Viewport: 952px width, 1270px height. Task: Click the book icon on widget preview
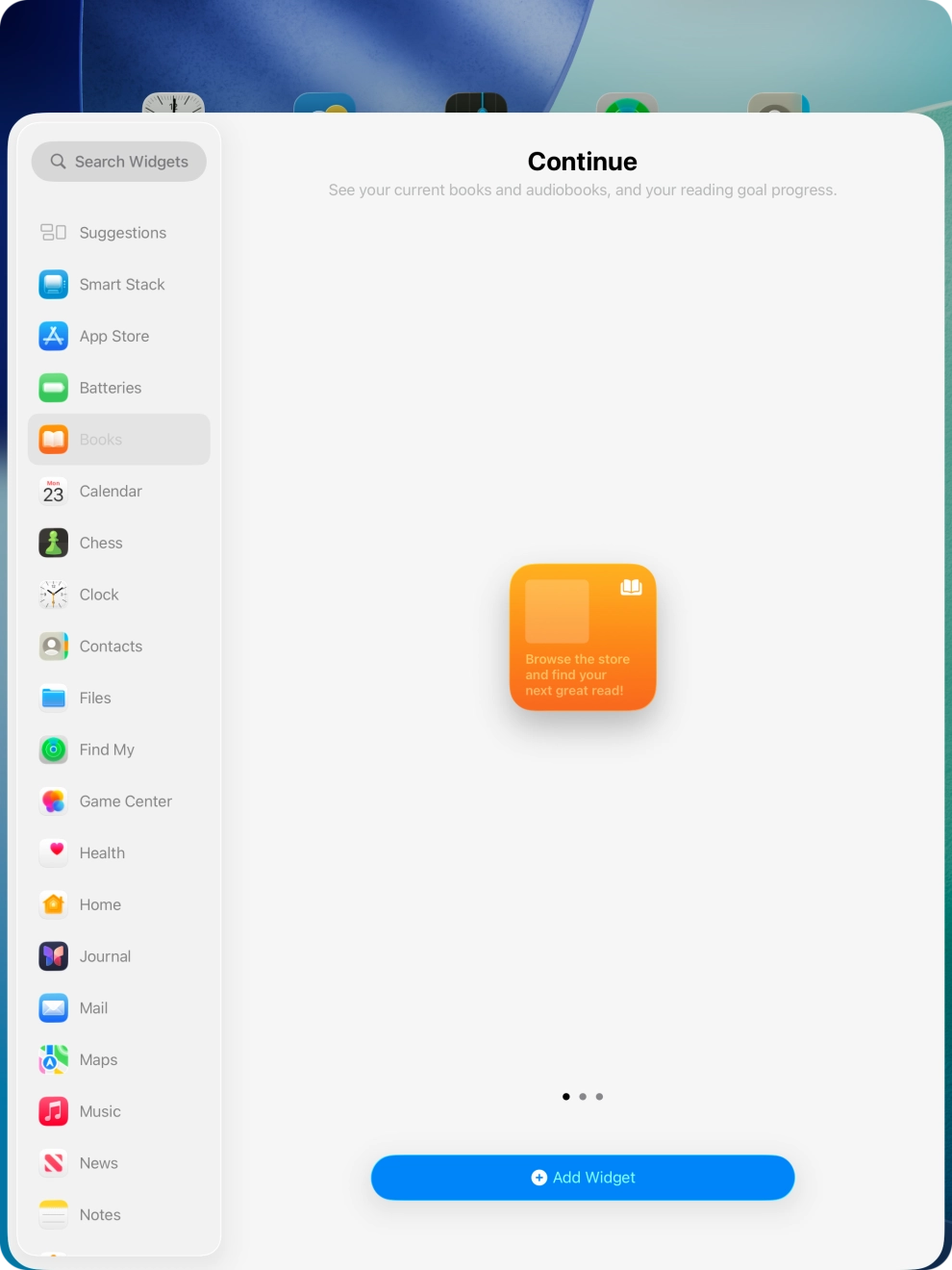pyautogui.click(x=631, y=587)
